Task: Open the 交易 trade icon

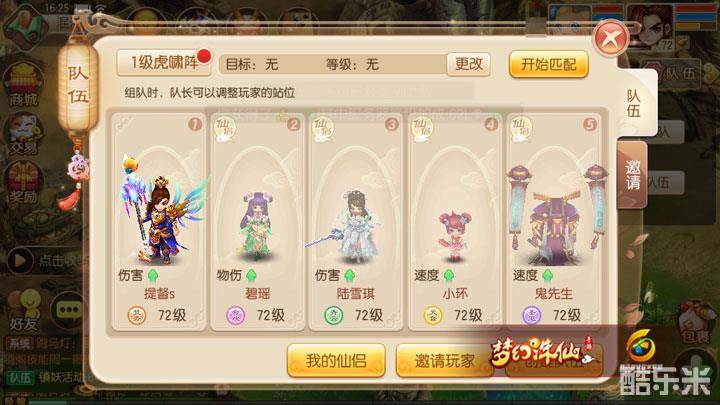Action: tap(23, 134)
